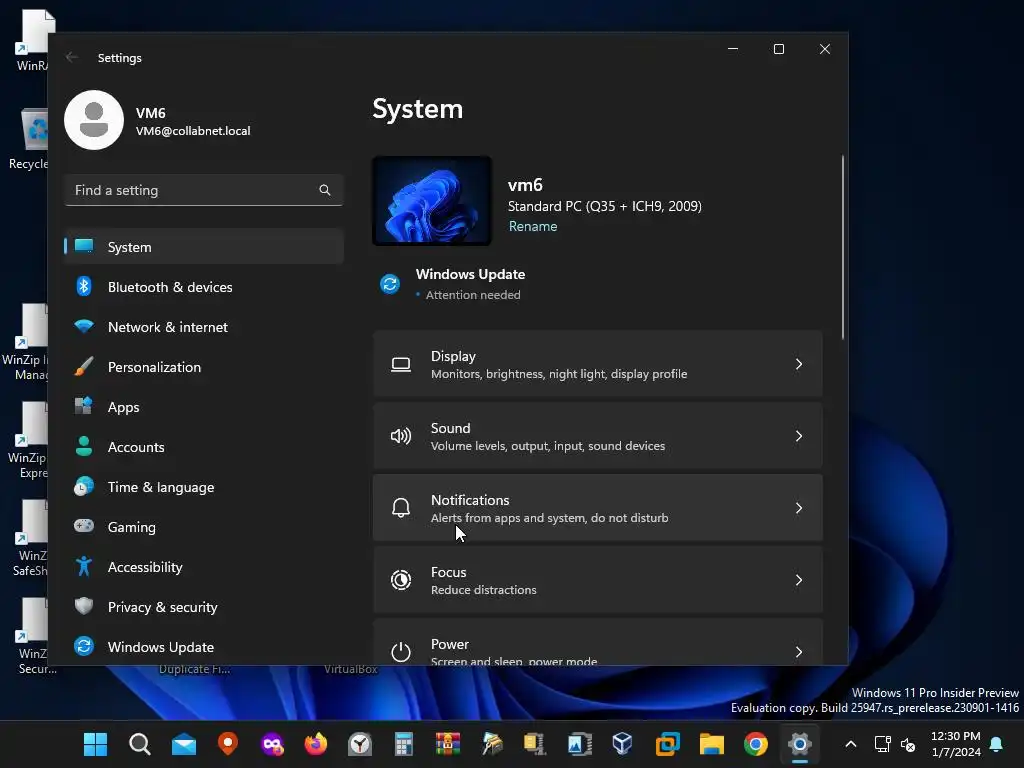Open Notifications settings chevron
Image resolution: width=1024 pixels, height=768 pixels.
(799, 507)
